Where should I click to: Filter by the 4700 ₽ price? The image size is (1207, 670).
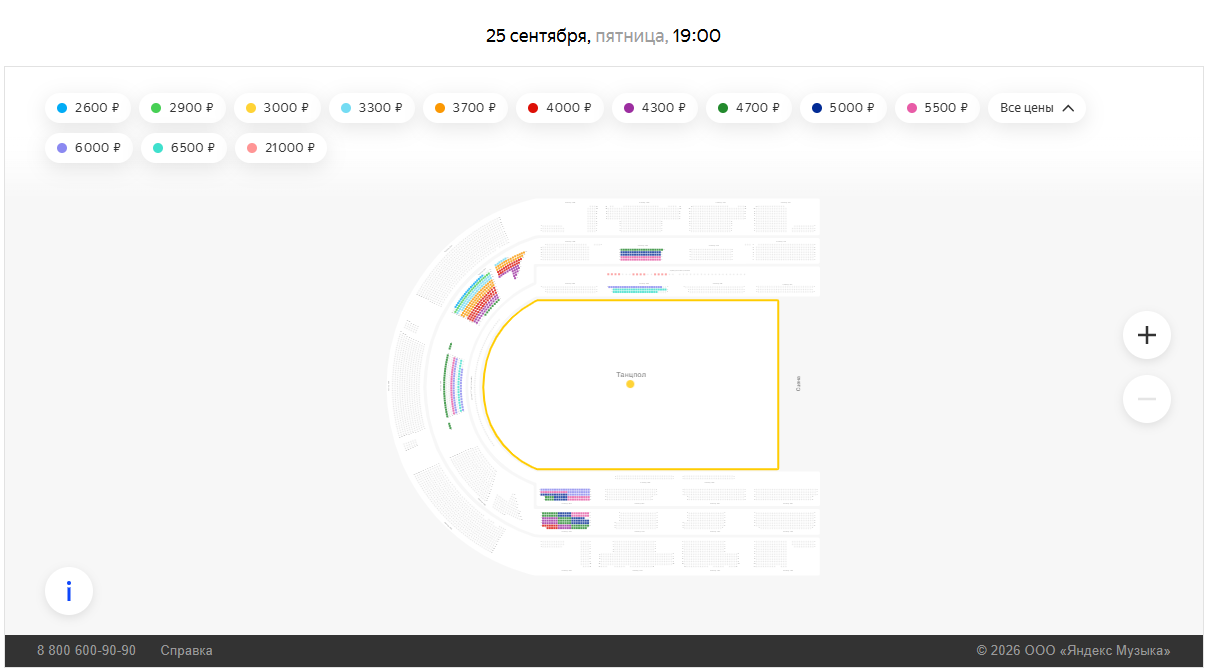point(748,108)
